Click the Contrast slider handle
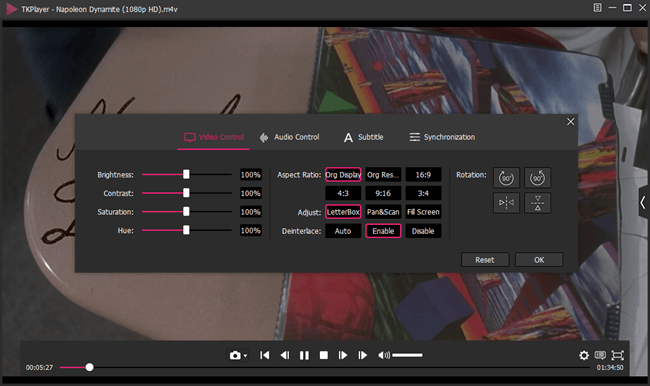 (186, 193)
